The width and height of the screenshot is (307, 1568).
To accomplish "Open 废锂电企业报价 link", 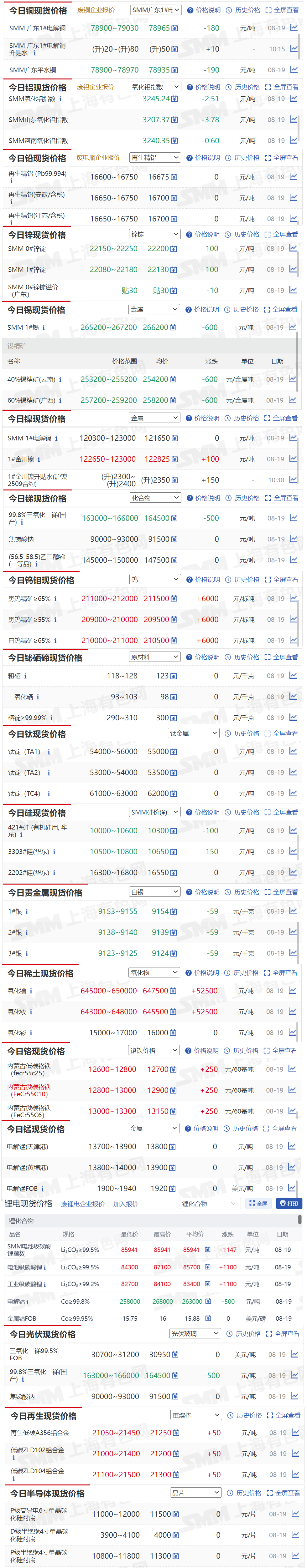I will tap(83, 1204).
